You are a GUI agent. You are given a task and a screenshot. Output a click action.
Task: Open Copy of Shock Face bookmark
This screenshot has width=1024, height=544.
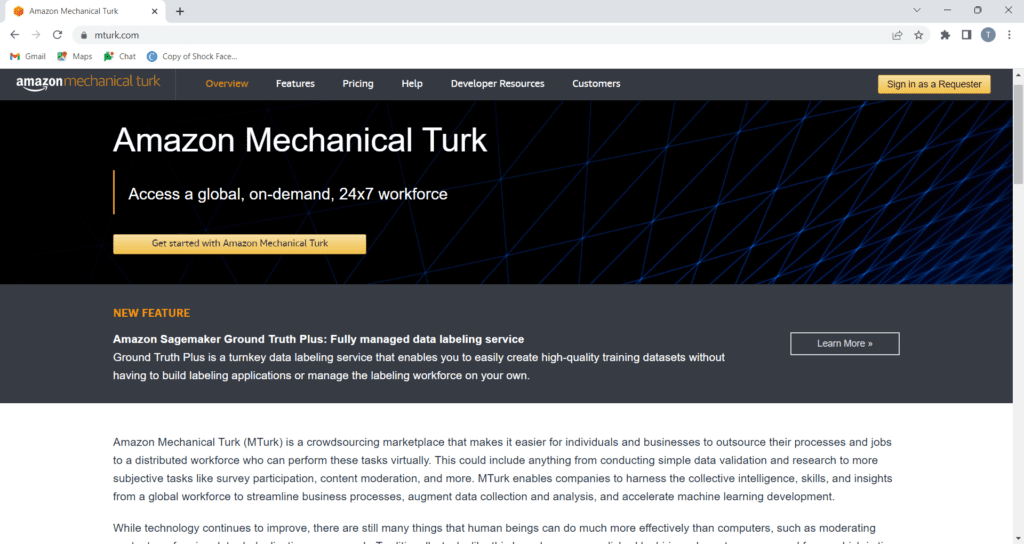(192, 56)
